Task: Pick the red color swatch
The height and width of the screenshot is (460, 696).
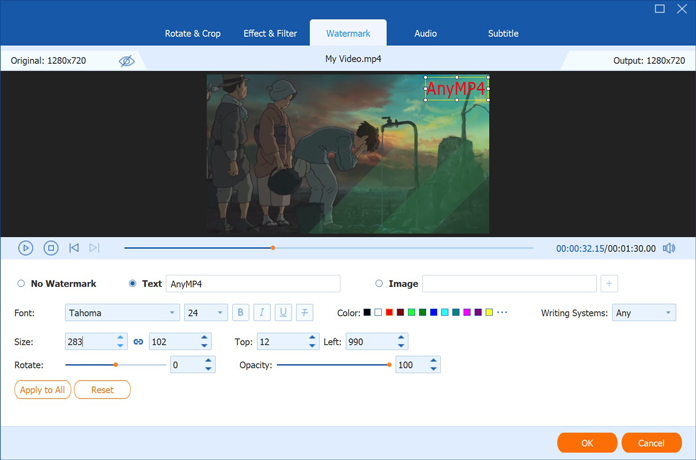Action: point(389,313)
